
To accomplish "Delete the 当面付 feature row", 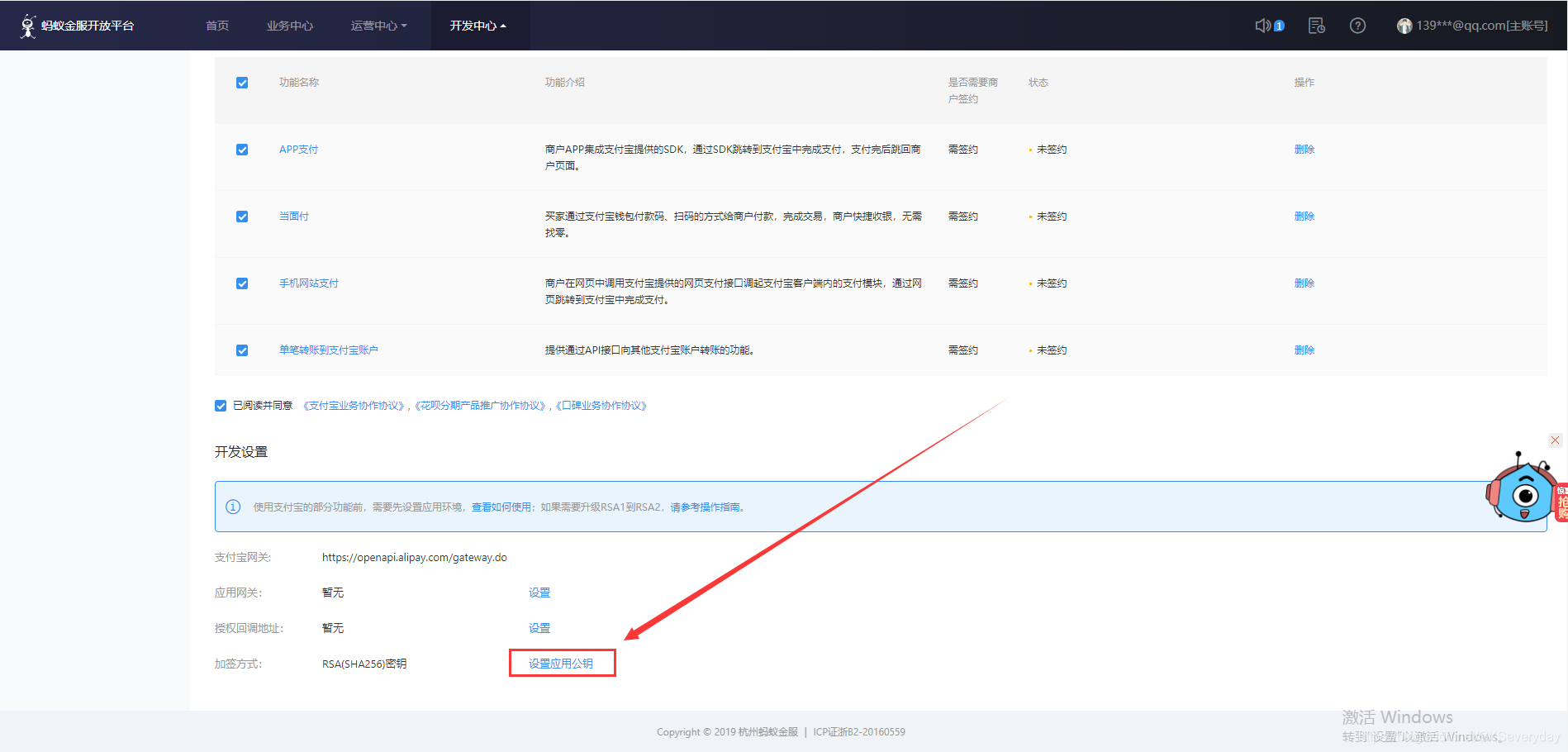I will click(x=1304, y=217).
